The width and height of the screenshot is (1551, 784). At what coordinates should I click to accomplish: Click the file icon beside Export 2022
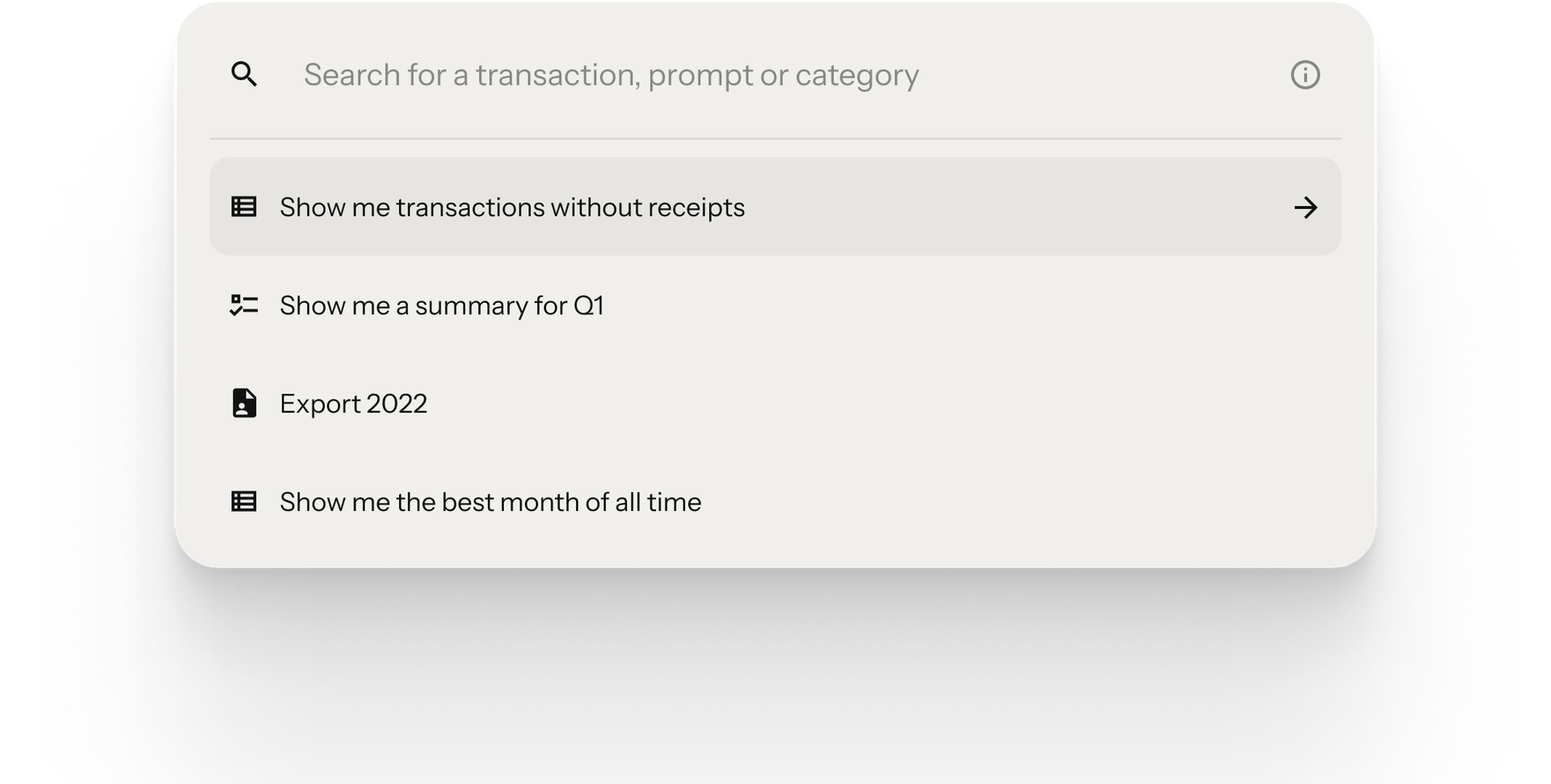(244, 403)
